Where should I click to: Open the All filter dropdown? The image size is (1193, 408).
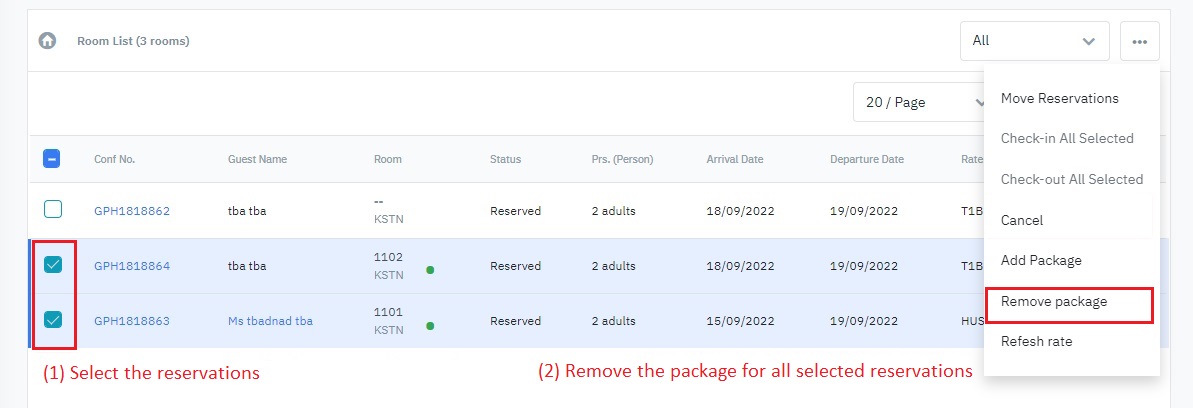click(x=1034, y=41)
